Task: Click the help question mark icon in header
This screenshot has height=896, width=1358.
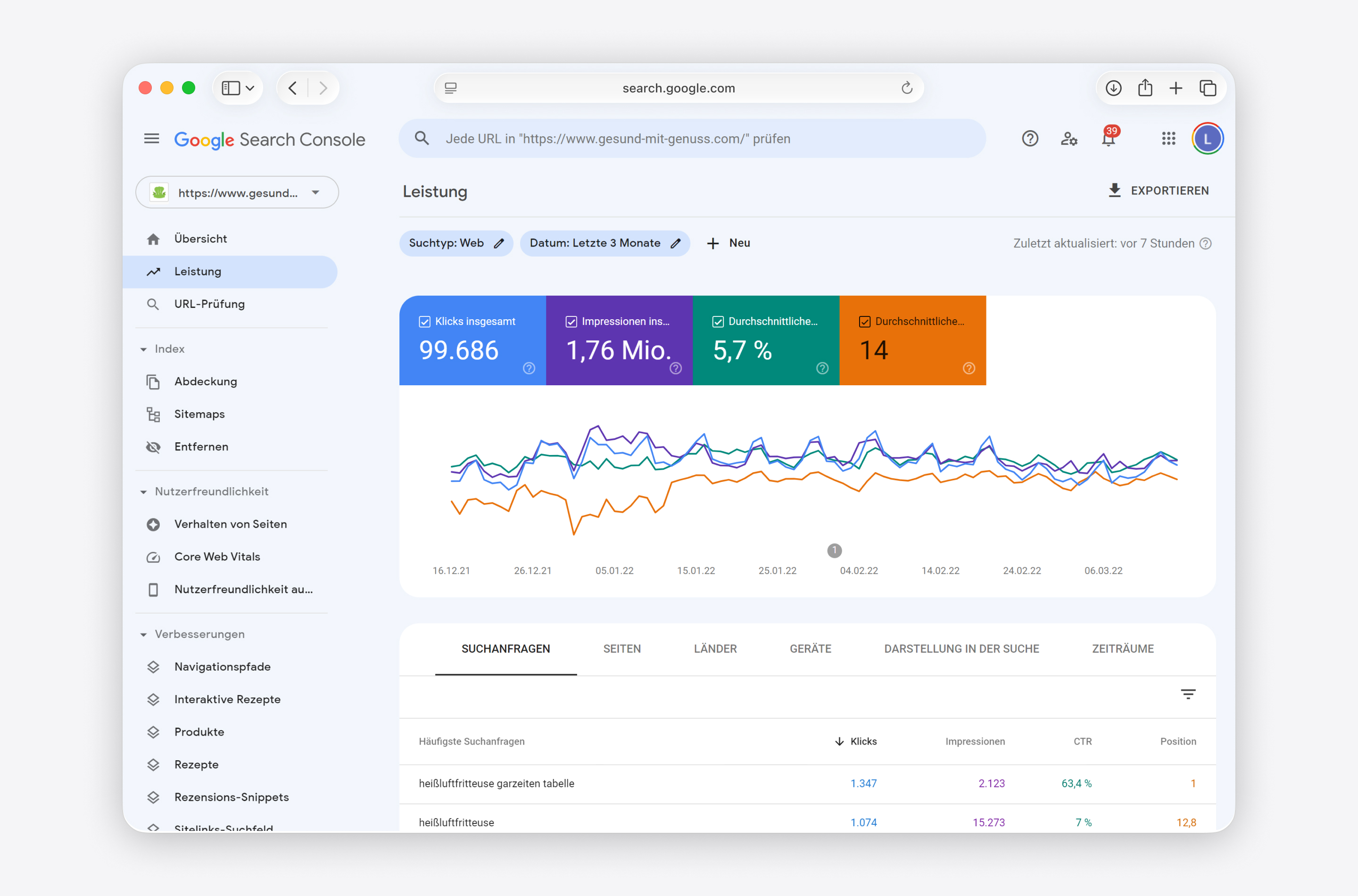Action: (x=1029, y=139)
